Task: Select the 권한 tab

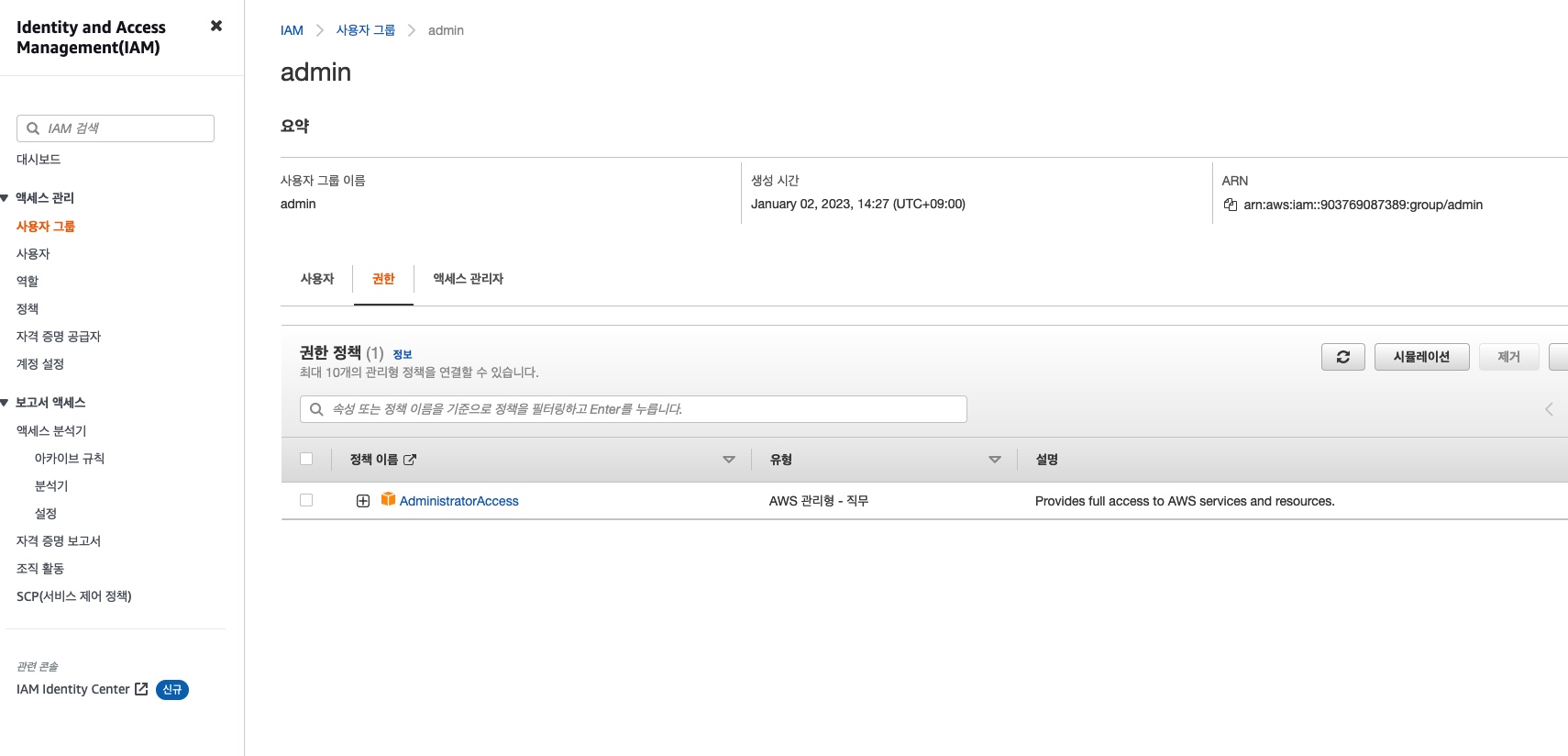Action: coord(383,279)
